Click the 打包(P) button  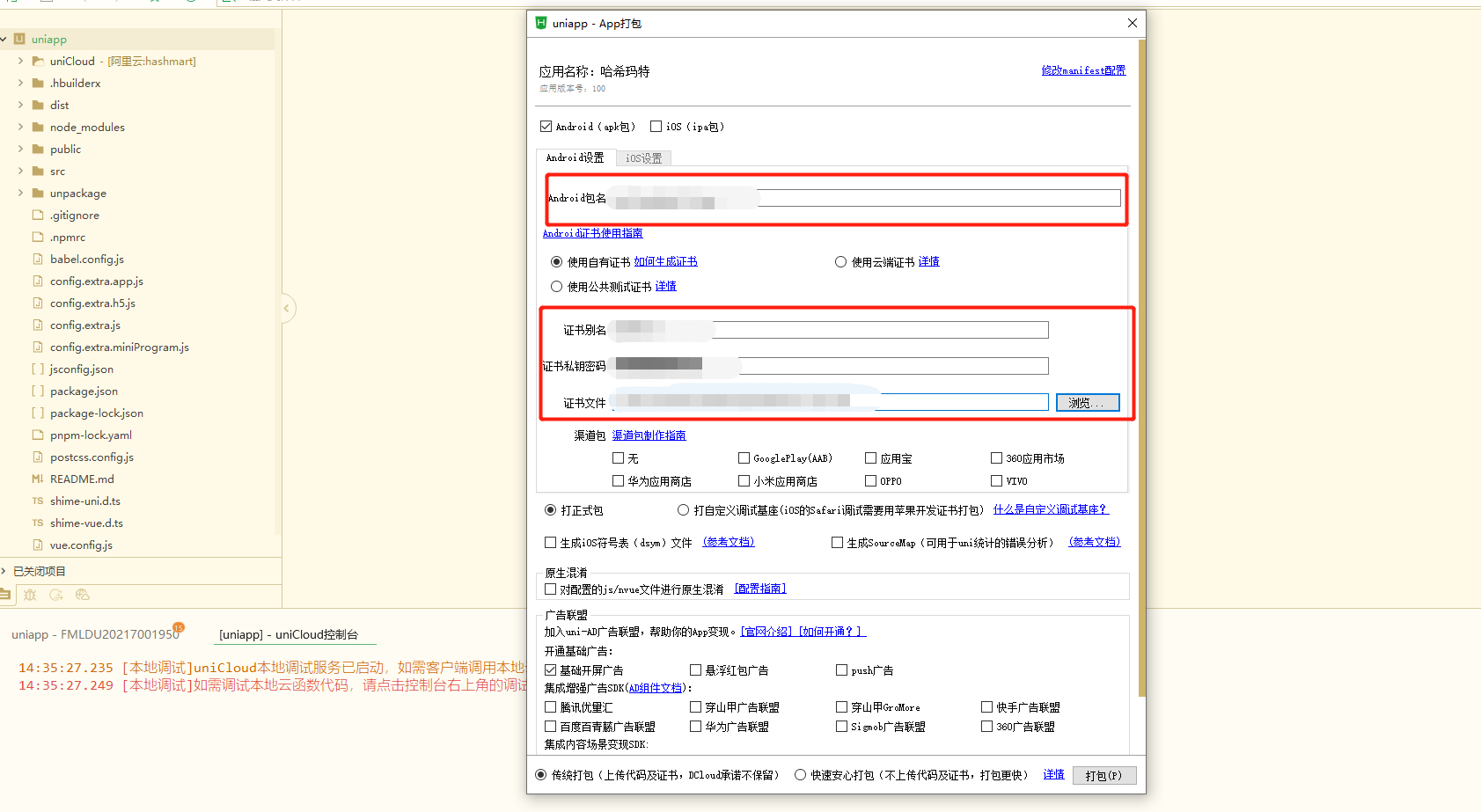[1104, 776]
